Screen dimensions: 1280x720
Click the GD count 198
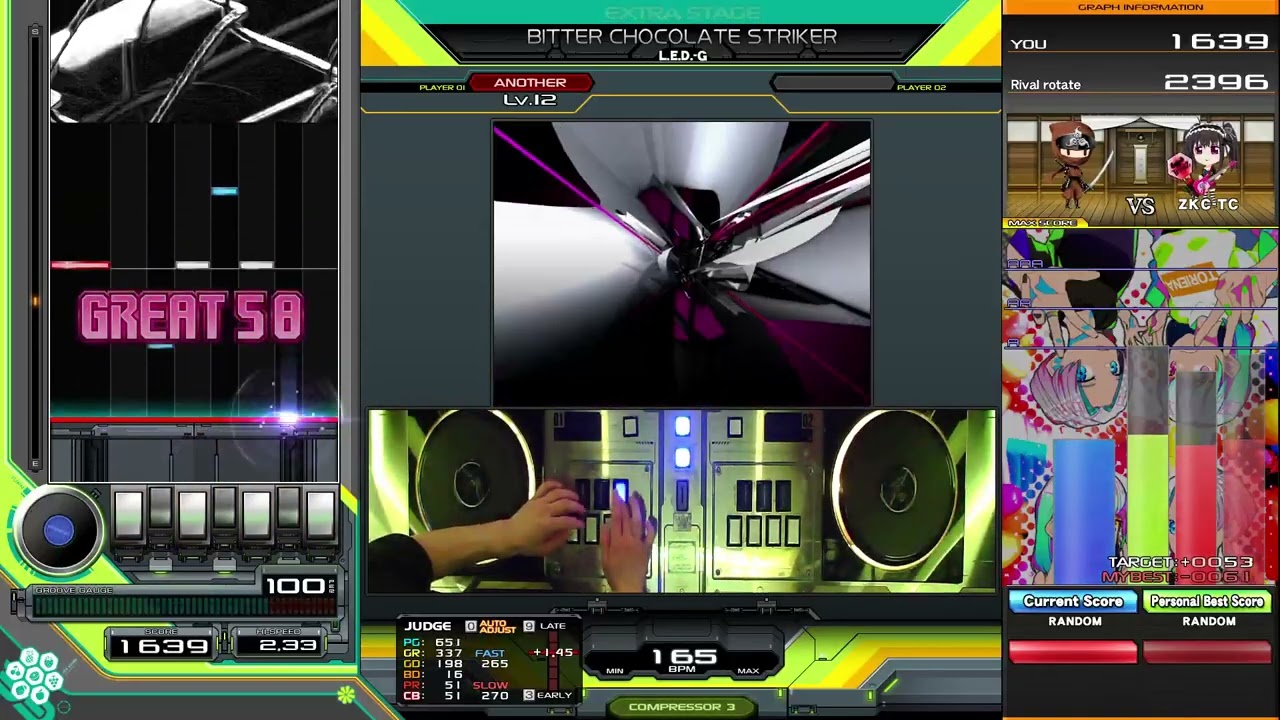(x=448, y=664)
